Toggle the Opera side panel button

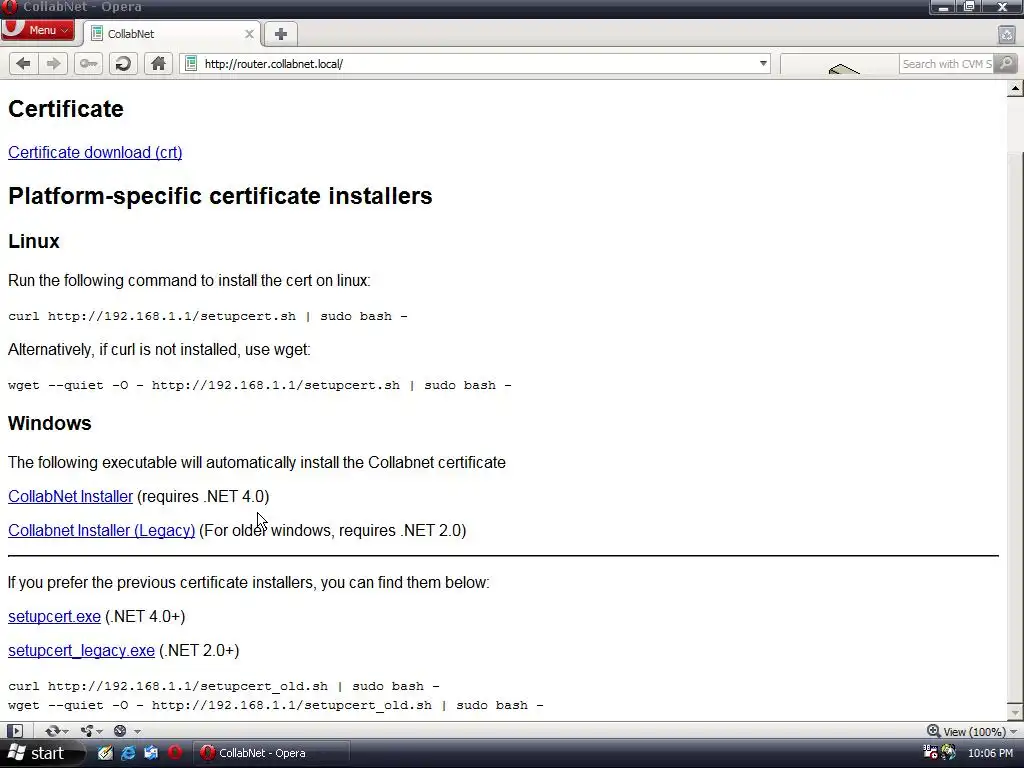15,731
